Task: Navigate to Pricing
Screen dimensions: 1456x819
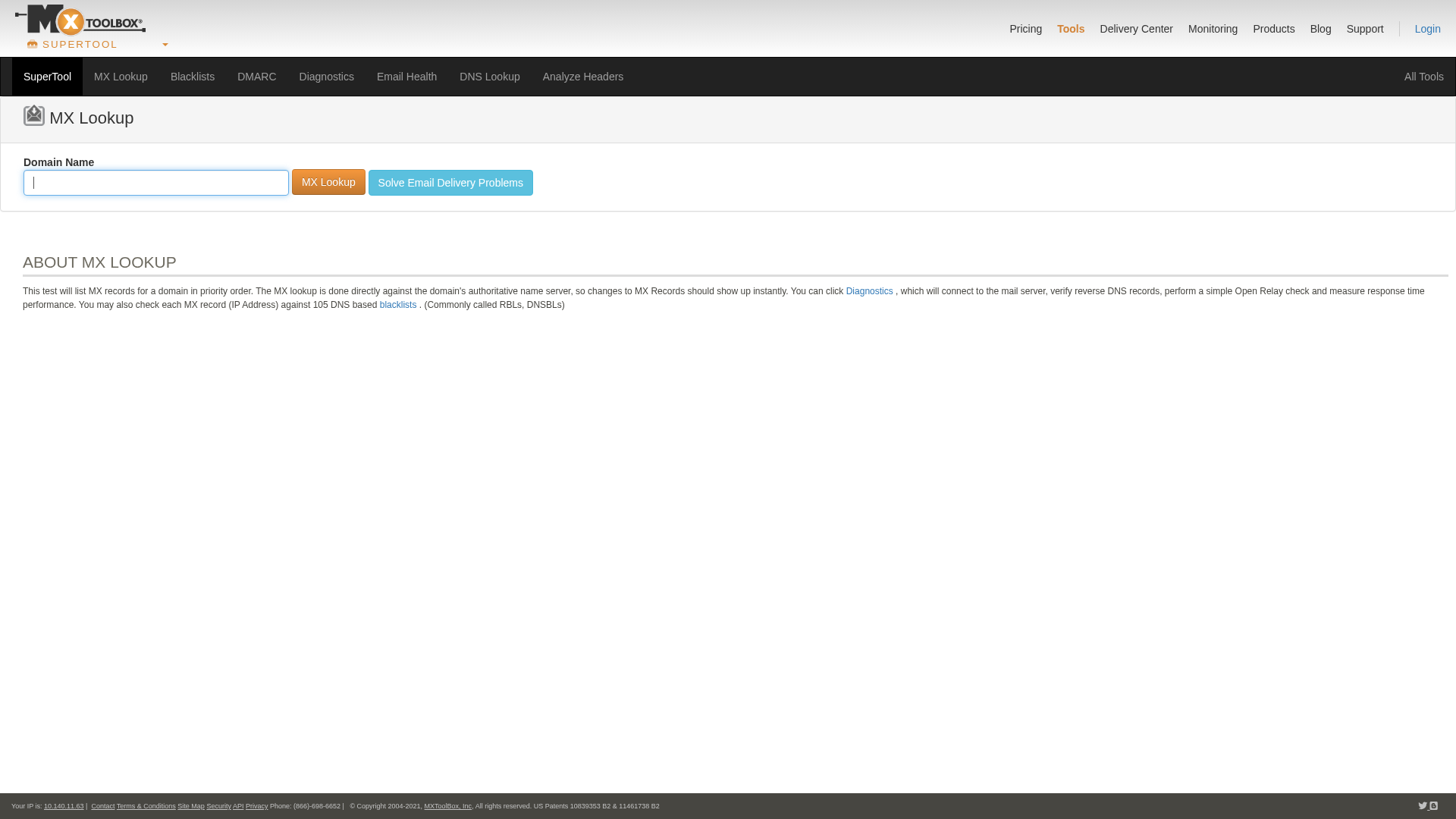Action: pos(1025,29)
